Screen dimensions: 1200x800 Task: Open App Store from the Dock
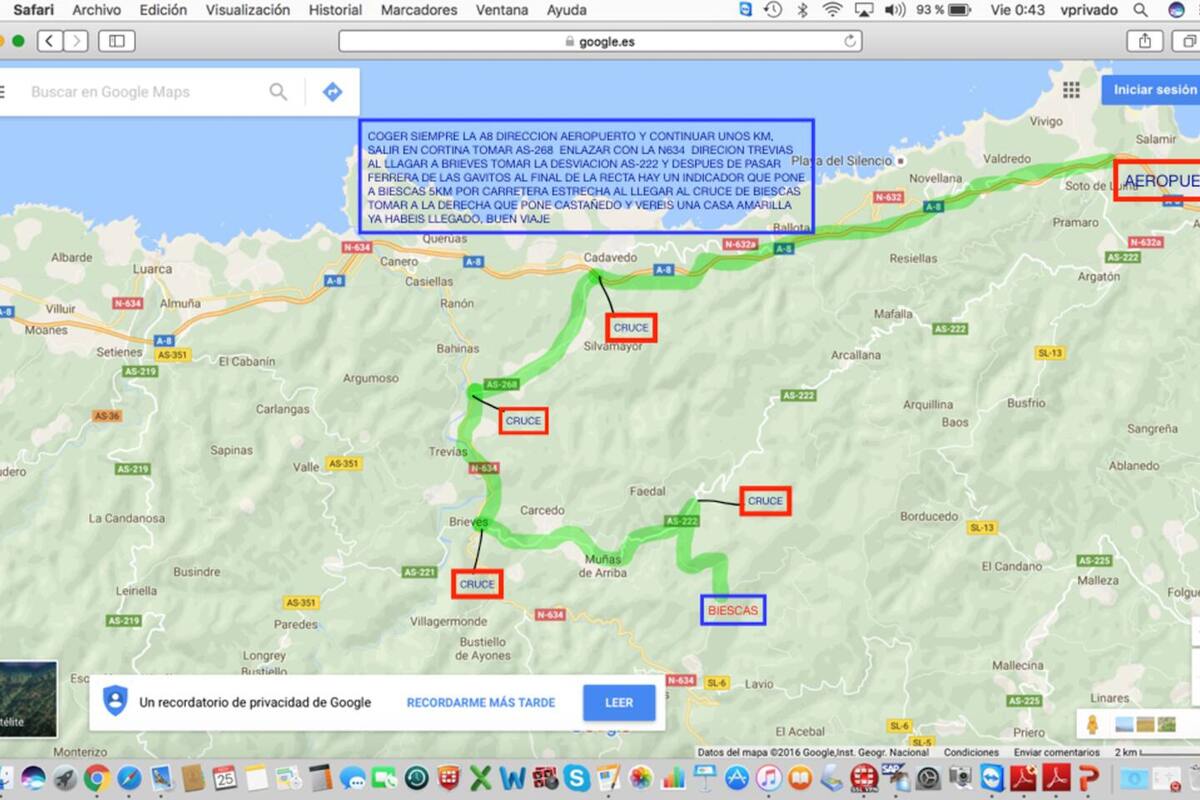coord(737,778)
